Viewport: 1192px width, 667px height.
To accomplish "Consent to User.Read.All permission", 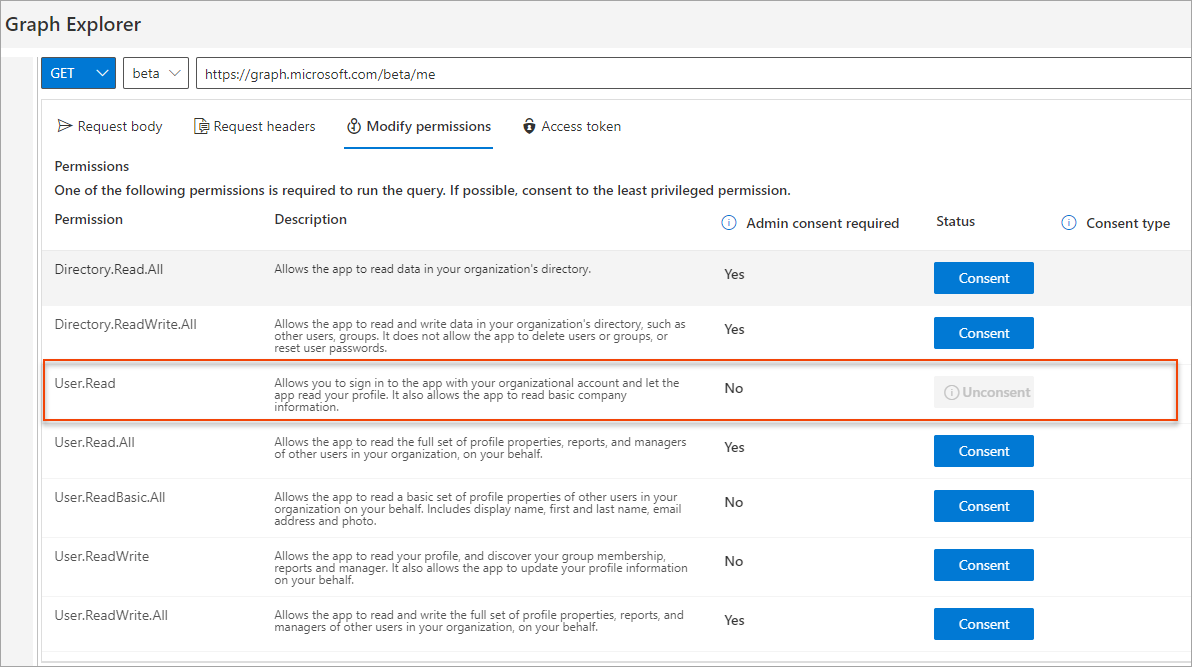I will [x=983, y=451].
